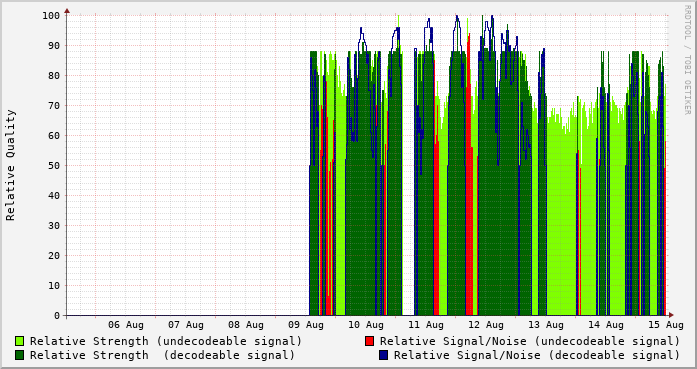Click the Relative Strength (undecodeable signal) legend text
The width and height of the screenshot is (697, 369).
[x=166, y=341]
